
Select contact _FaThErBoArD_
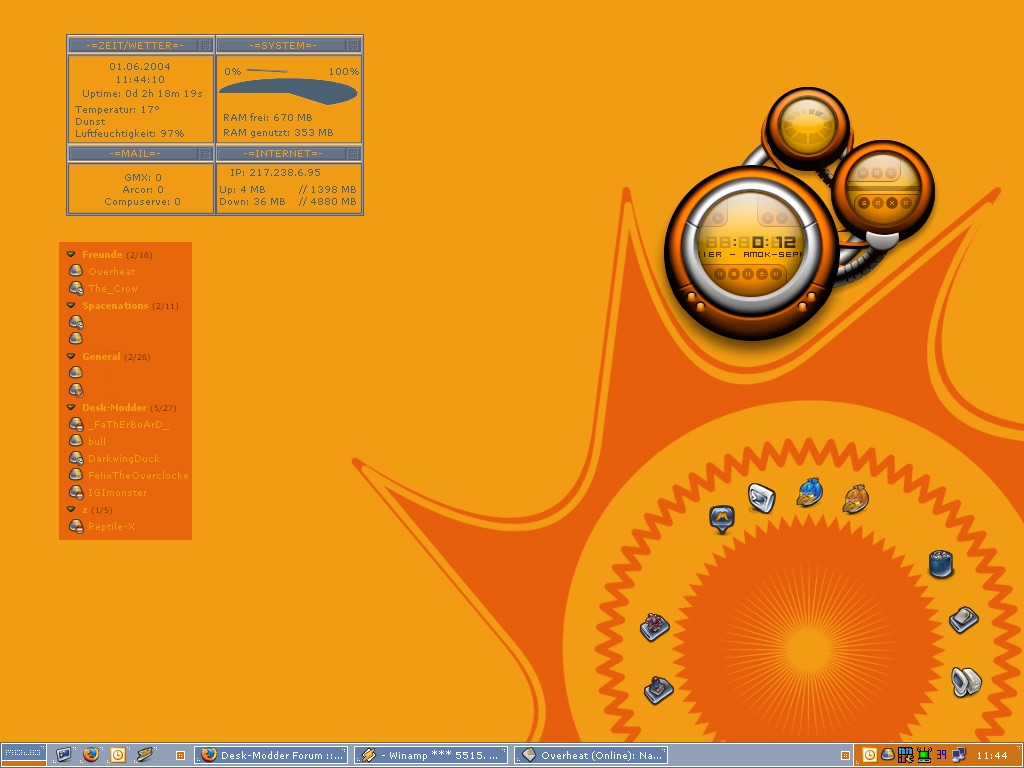pyautogui.click(x=129, y=424)
